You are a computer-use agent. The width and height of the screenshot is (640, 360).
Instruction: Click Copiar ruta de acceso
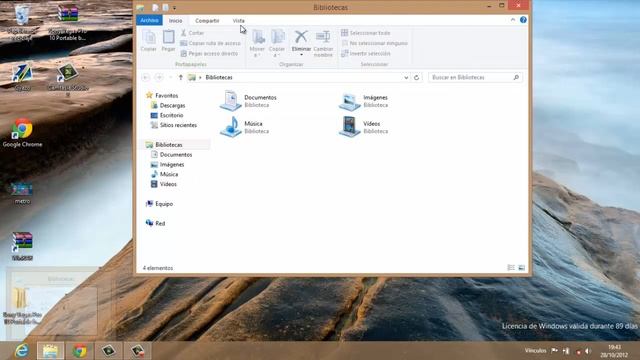pos(211,43)
